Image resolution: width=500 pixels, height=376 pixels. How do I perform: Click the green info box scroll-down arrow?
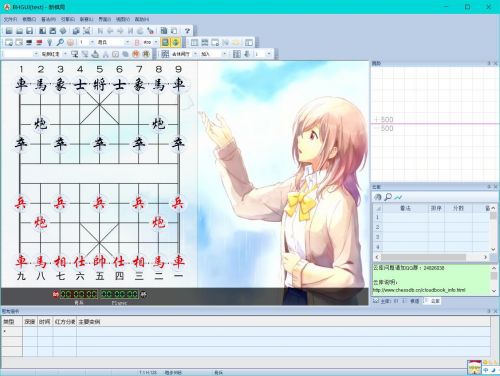point(494,291)
